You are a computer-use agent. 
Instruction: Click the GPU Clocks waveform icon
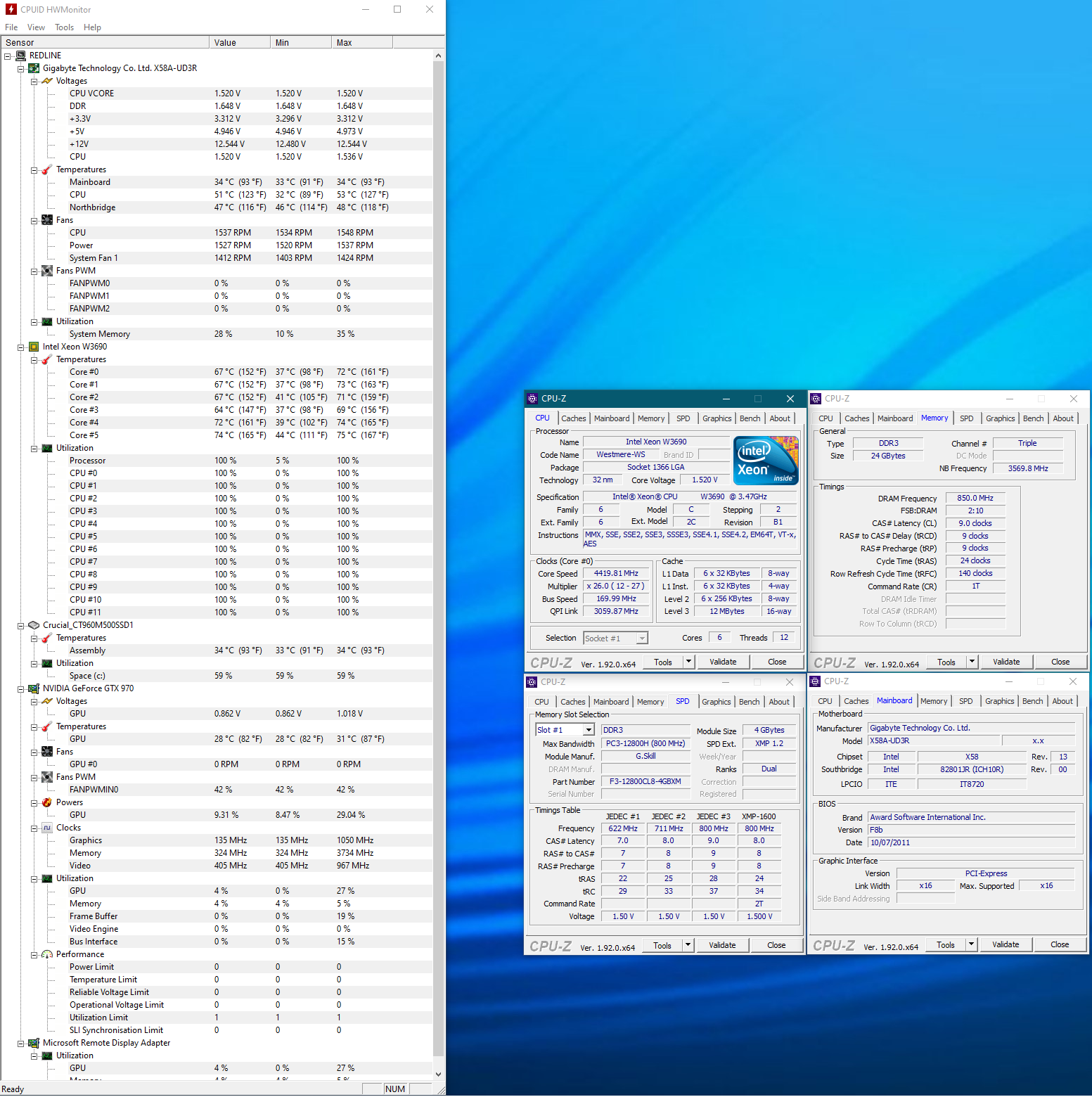coord(47,828)
